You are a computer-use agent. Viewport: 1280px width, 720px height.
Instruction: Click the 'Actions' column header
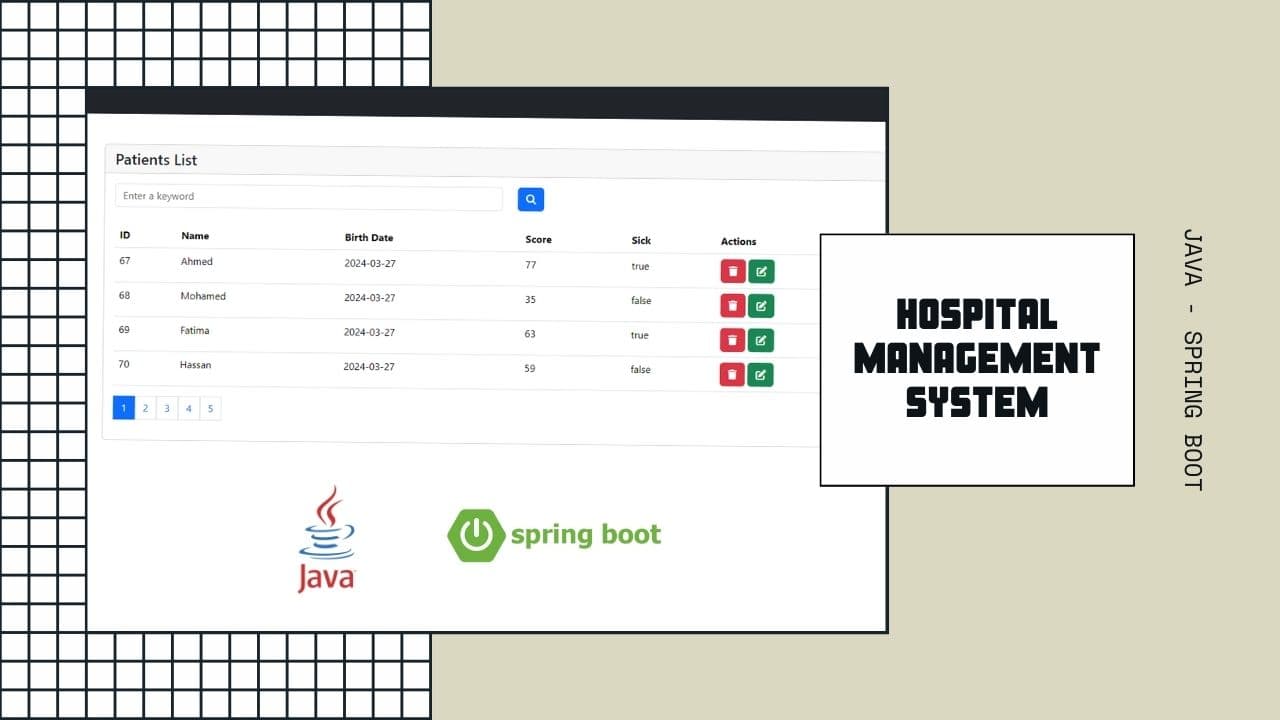click(x=738, y=241)
